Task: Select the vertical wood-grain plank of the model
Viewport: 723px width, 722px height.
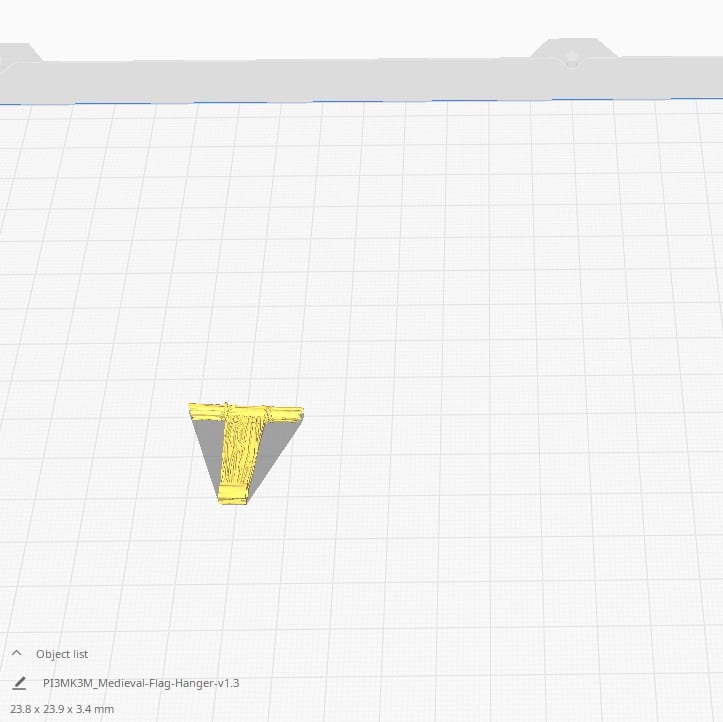Action: [x=241, y=448]
